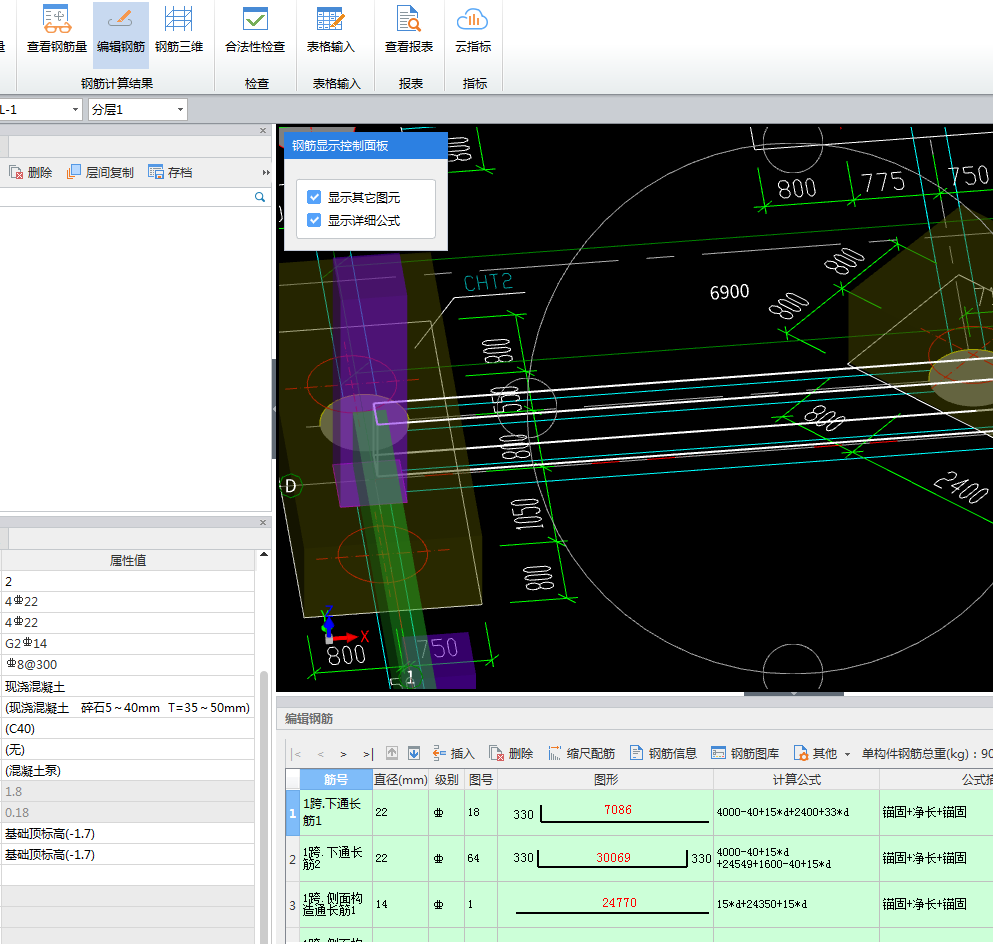Image resolution: width=993 pixels, height=944 pixels.
Task: Click the 筋号 column header
Action: pos(336,779)
